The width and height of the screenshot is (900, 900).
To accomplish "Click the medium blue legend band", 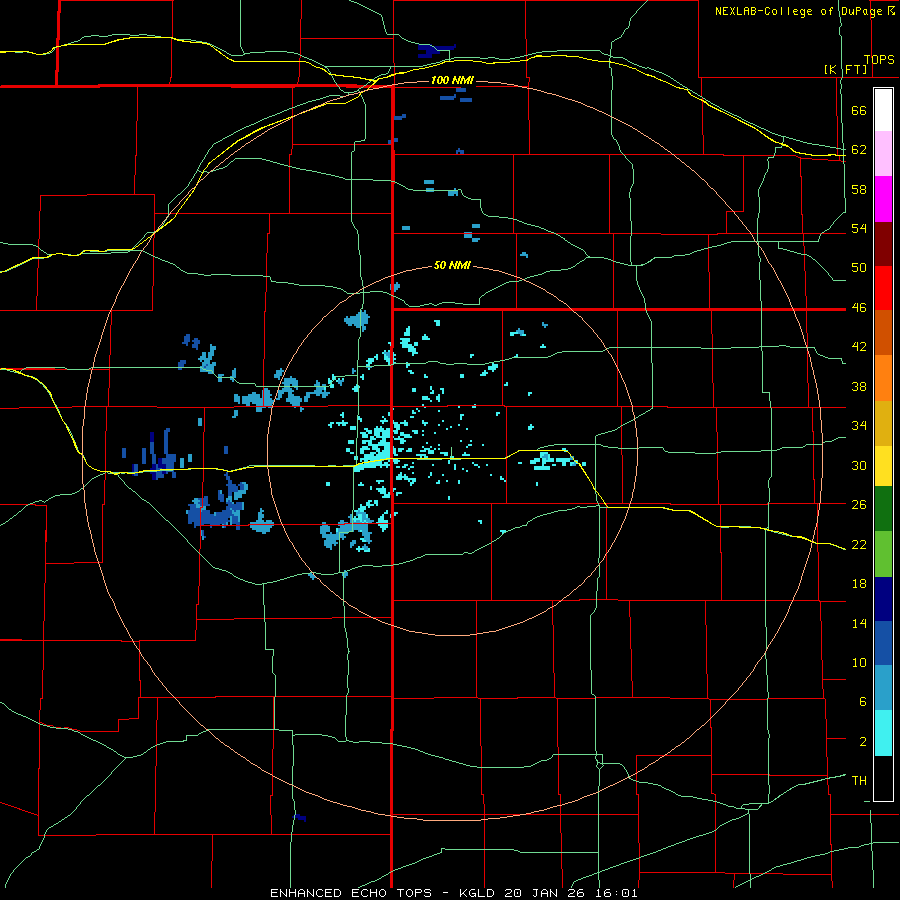I will tap(883, 643).
